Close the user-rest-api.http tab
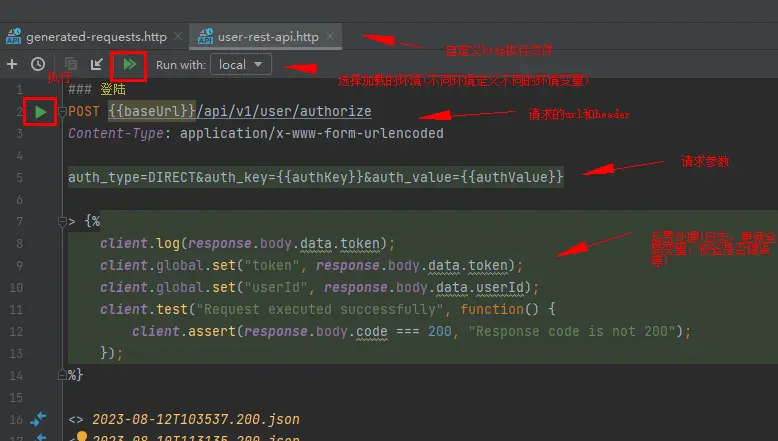The height and width of the screenshot is (441, 778). [x=330, y=36]
